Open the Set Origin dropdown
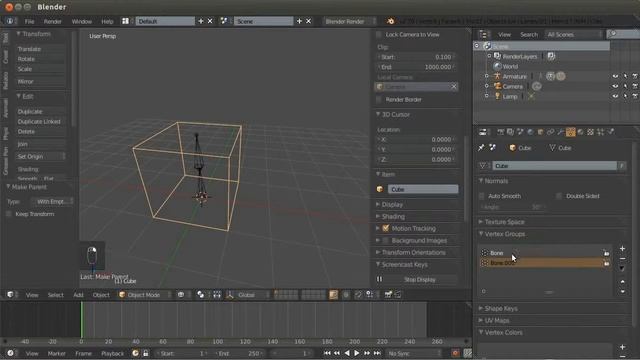Viewport: 640px width, 360px height. pos(40,156)
